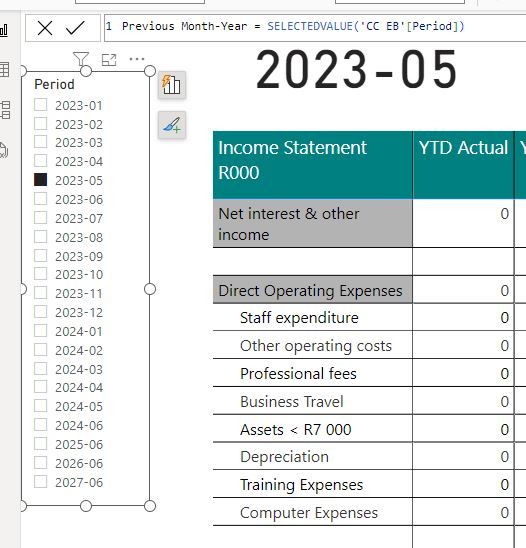Viewport: 526px width, 548px height.
Task: Cancel the formula edit with X
Action: [x=45, y=28]
